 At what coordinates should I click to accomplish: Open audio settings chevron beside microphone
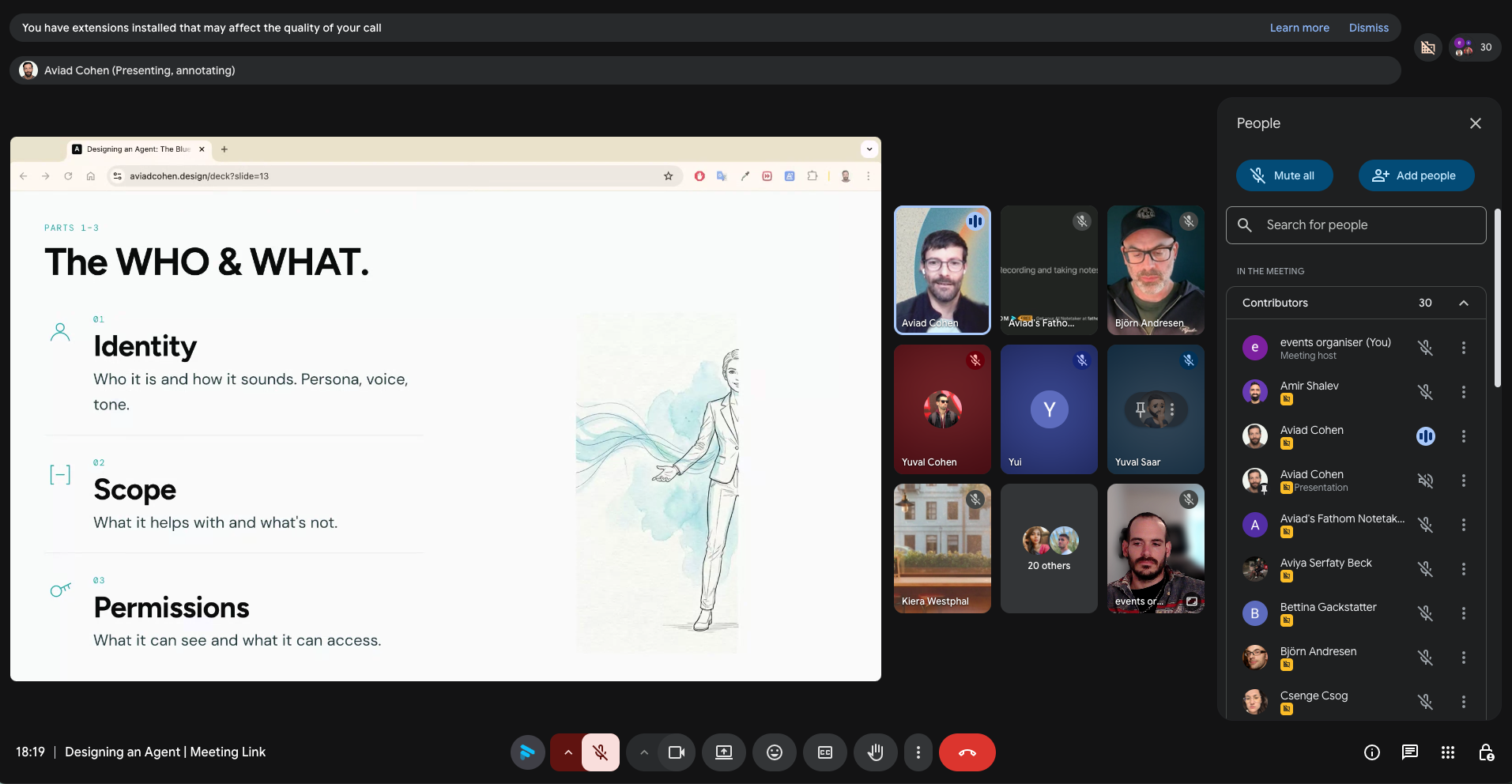pyautogui.click(x=567, y=752)
